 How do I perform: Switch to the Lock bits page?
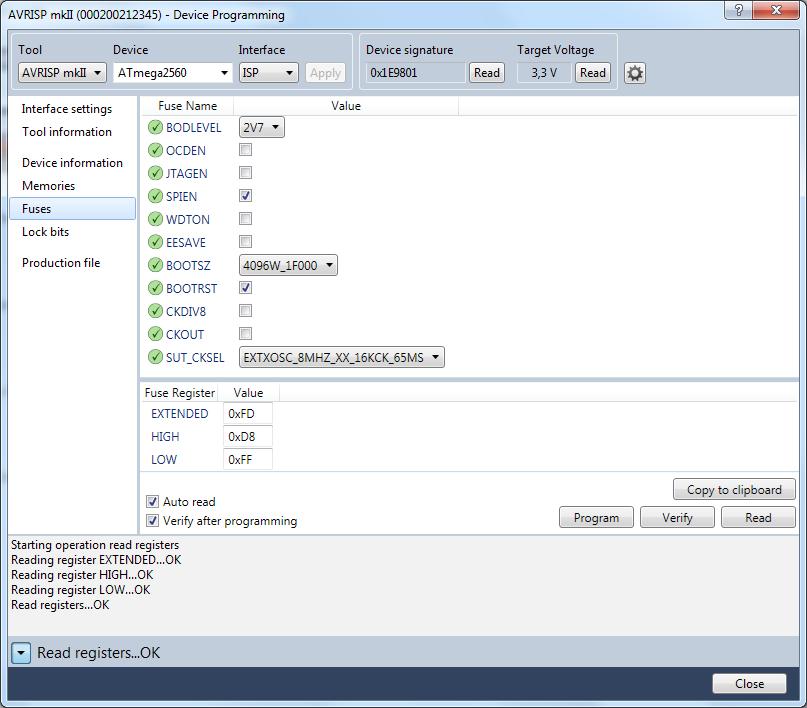45,232
